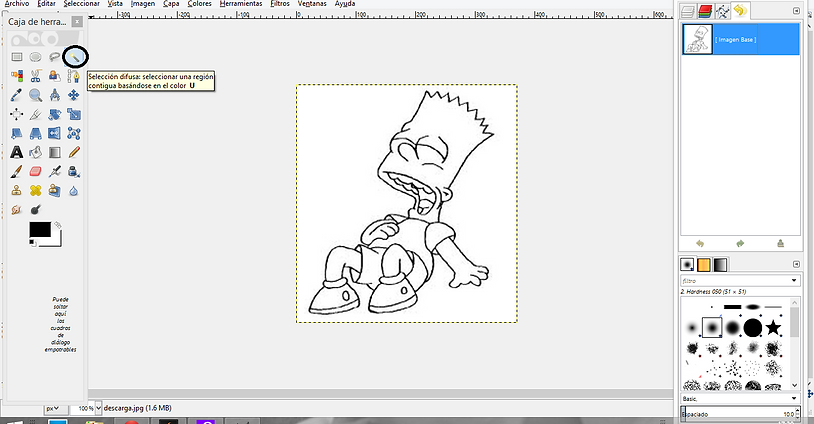Image resolution: width=814 pixels, height=424 pixels.
Task: Select the Flip tool
Action: coord(55,133)
